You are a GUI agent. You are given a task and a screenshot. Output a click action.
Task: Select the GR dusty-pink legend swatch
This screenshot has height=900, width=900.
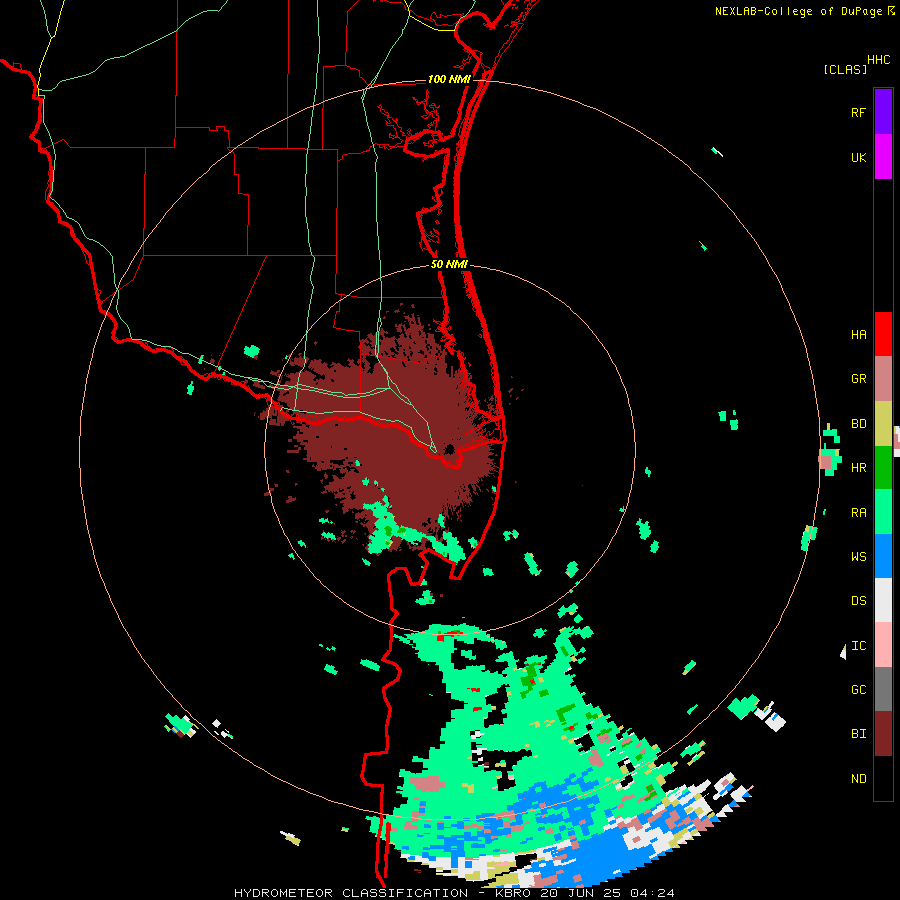(x=883, y=379)
